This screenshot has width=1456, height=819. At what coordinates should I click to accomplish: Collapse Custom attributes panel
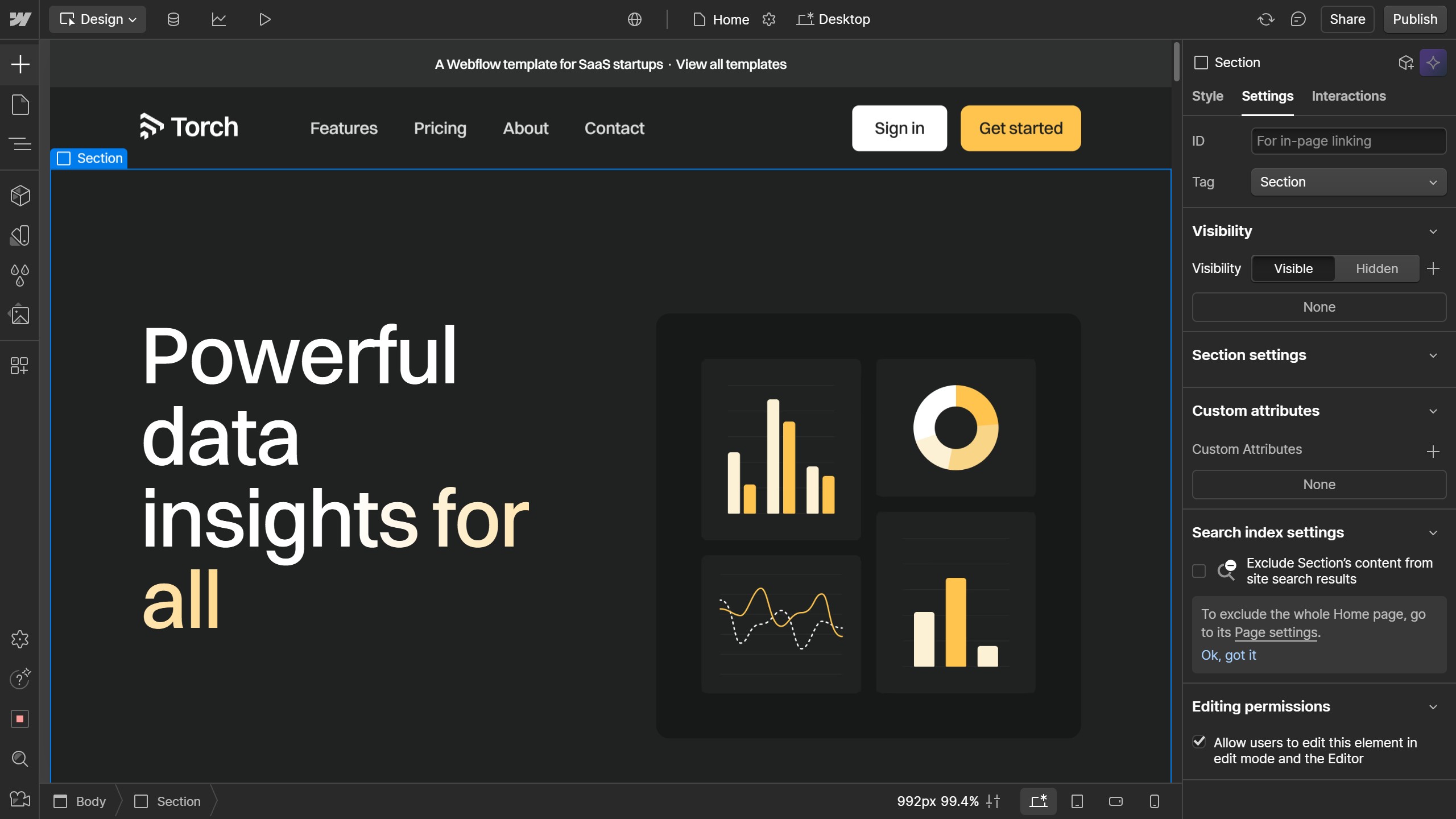tap(1433, 411)
